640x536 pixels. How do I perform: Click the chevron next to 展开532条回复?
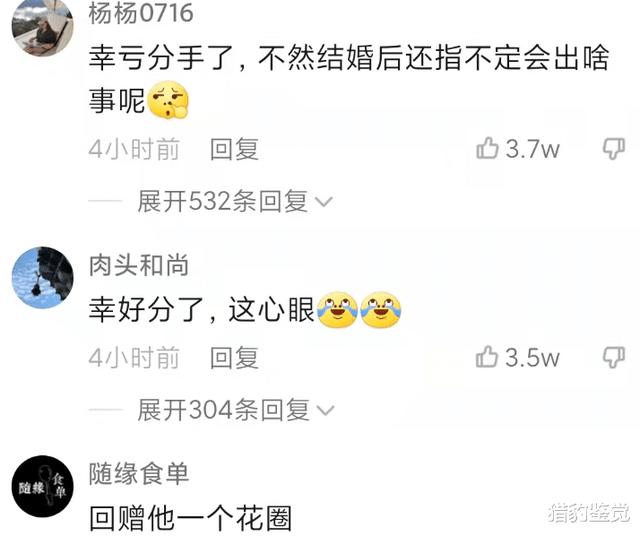[324, 202]
